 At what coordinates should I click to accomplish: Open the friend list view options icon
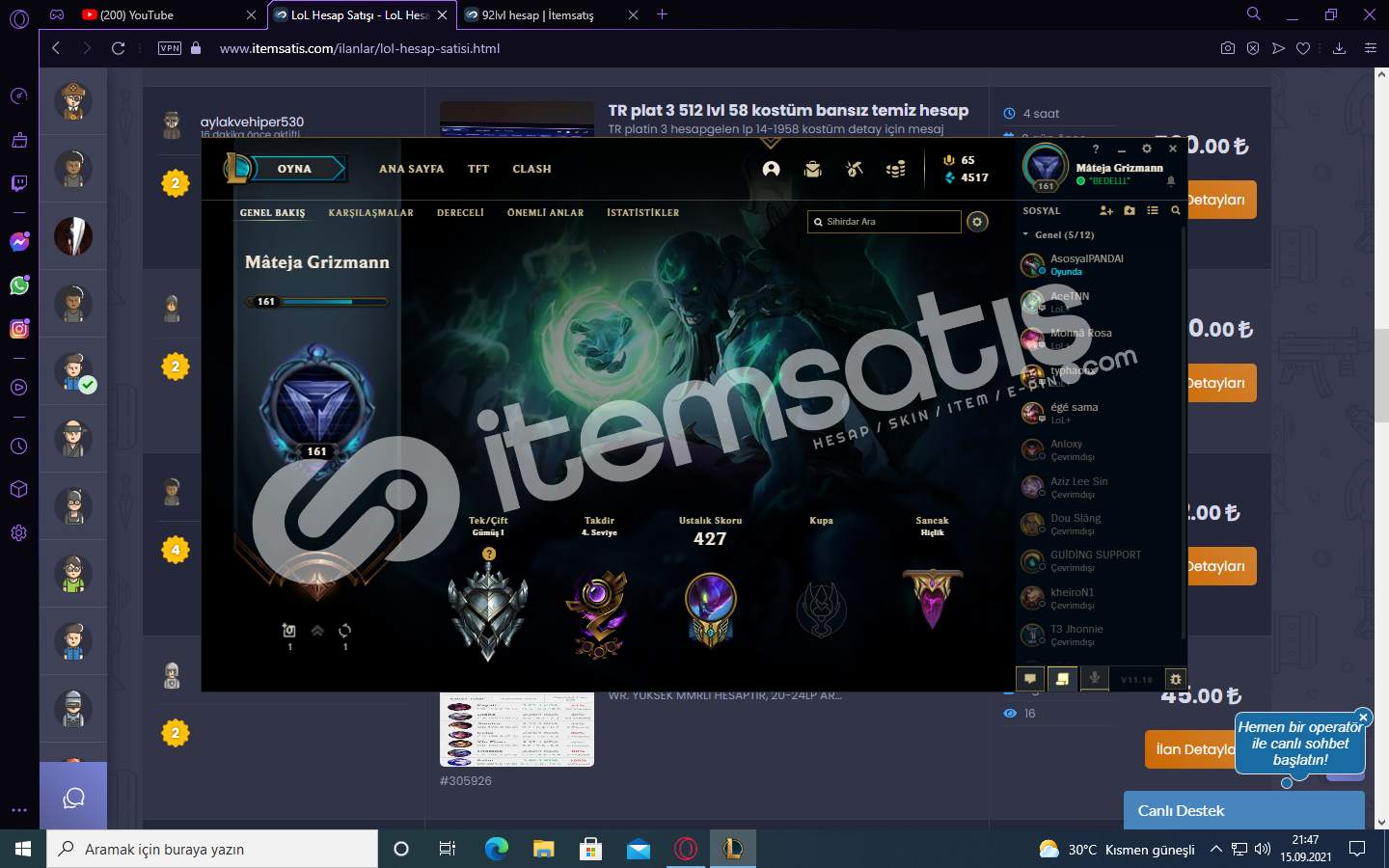coord(1153,210)
